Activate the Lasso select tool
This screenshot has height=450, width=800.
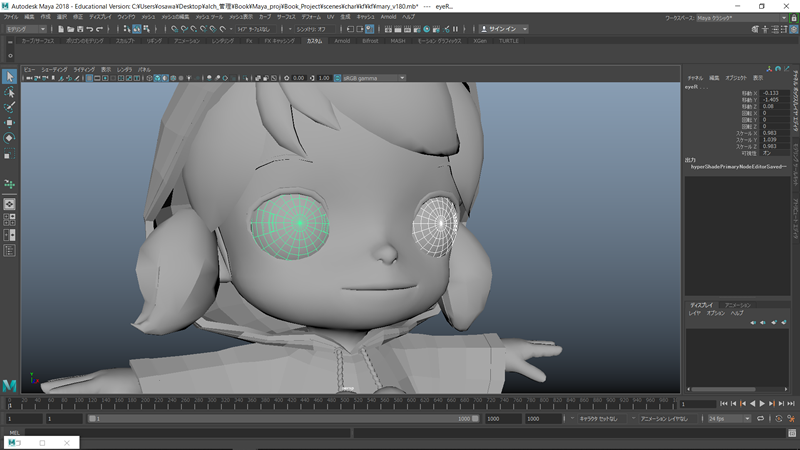(9, 92)
